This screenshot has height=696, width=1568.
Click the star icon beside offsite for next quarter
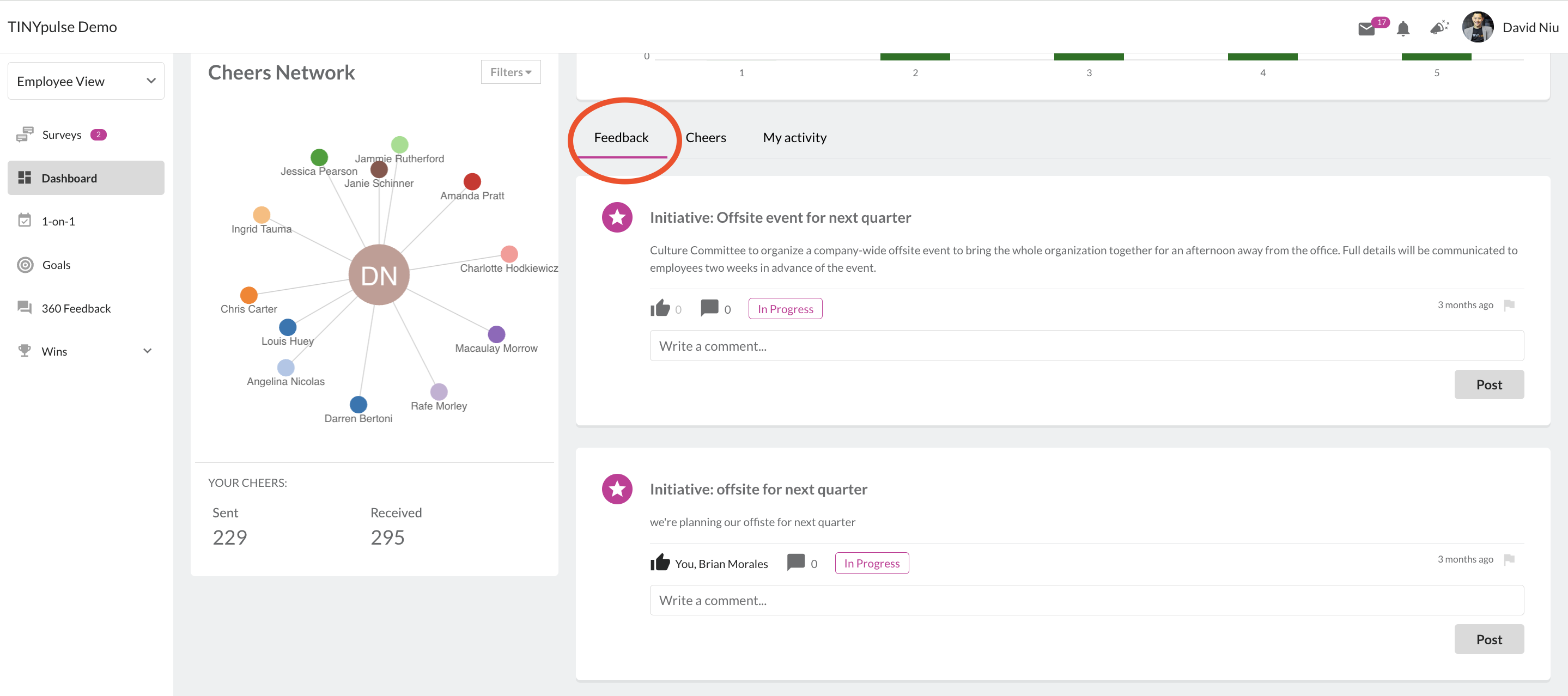pos(617,489)
